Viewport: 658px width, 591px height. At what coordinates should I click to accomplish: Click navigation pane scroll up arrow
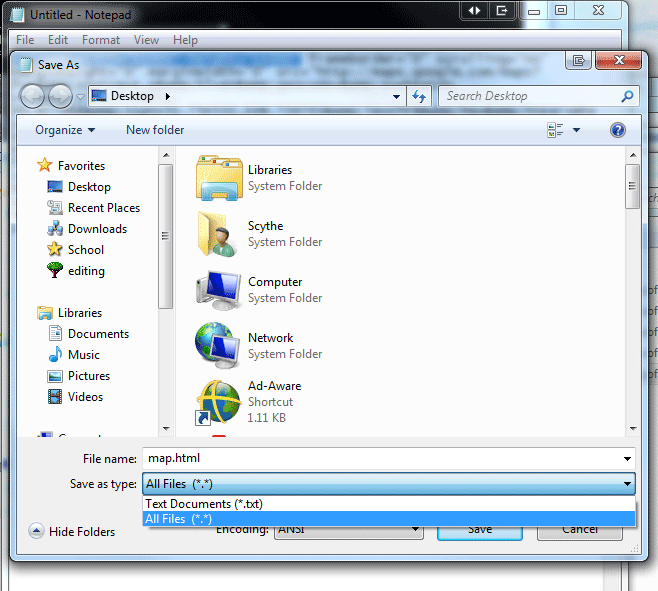[166, 155]
